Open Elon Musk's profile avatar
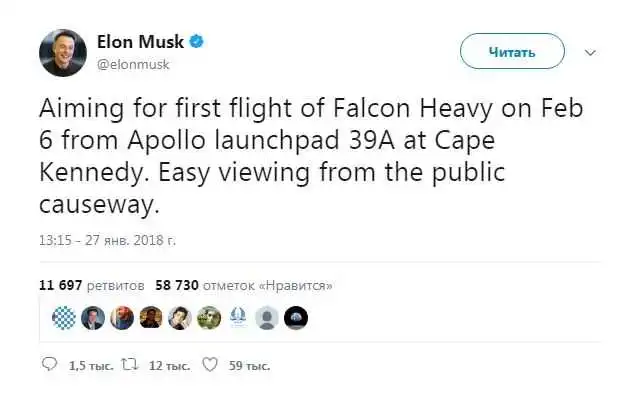 [x=62, y=50]
